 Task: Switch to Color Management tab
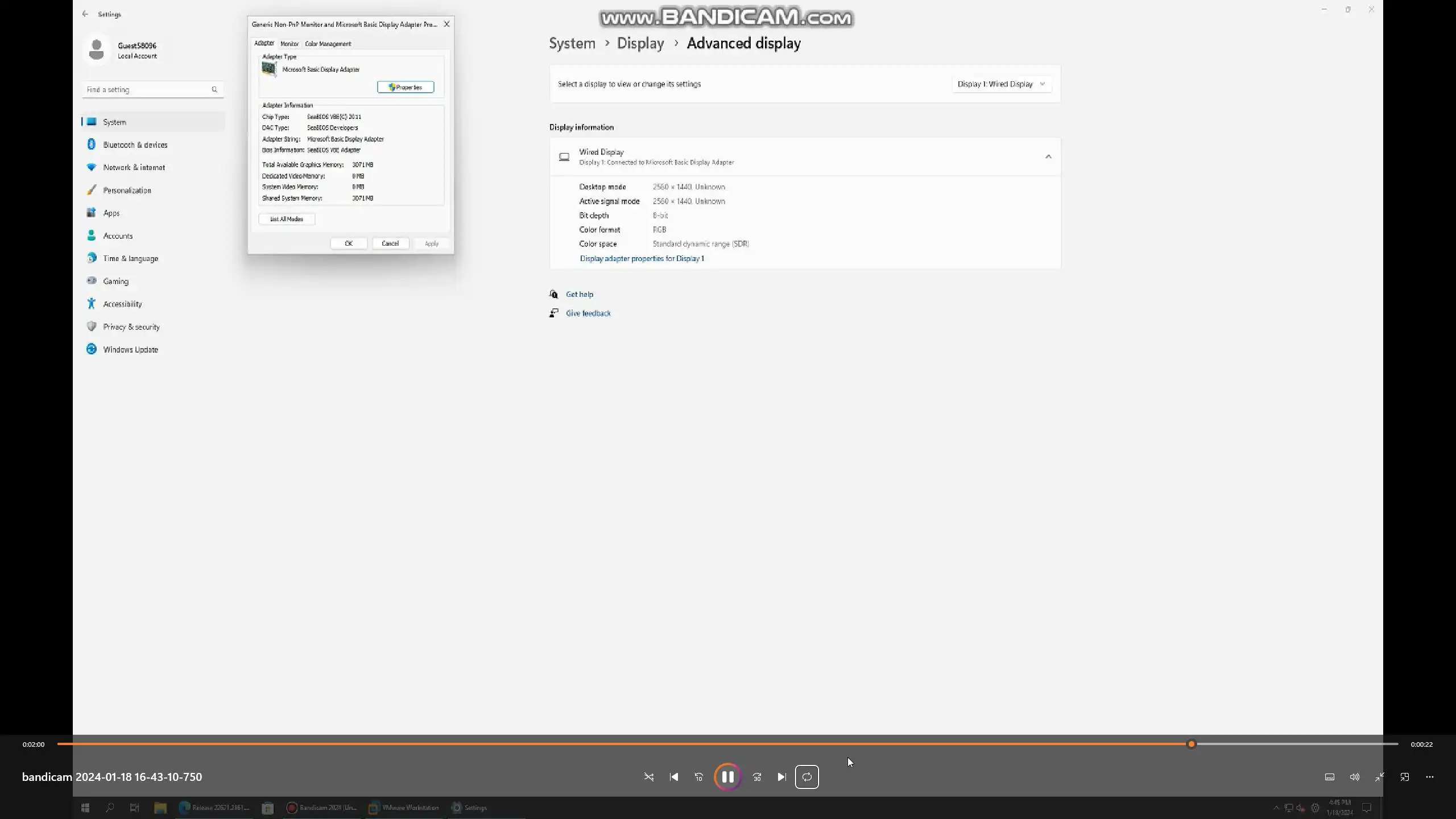328,44
